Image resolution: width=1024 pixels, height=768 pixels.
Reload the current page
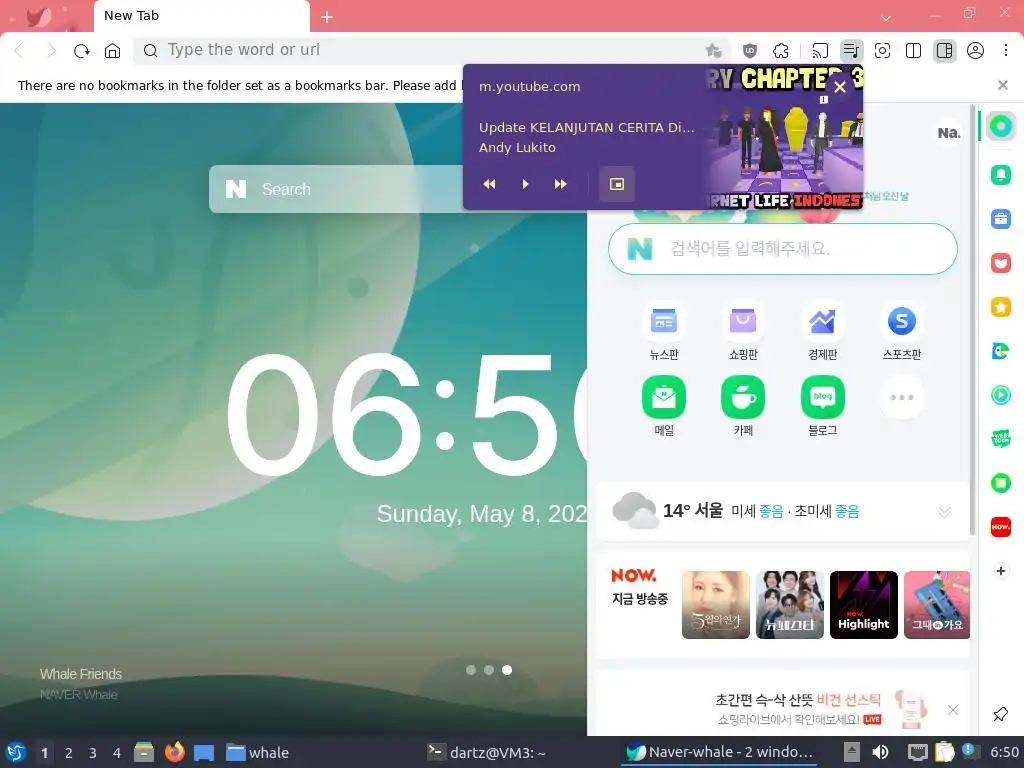[82, 50]
